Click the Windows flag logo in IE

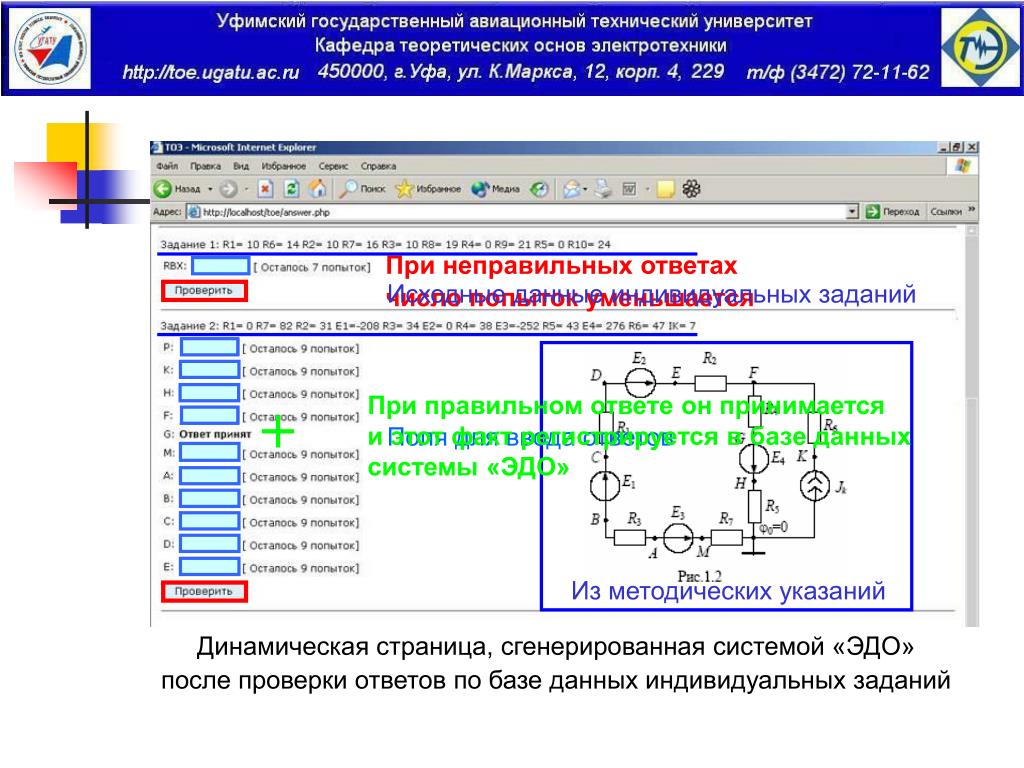click(x=962, y=166)
